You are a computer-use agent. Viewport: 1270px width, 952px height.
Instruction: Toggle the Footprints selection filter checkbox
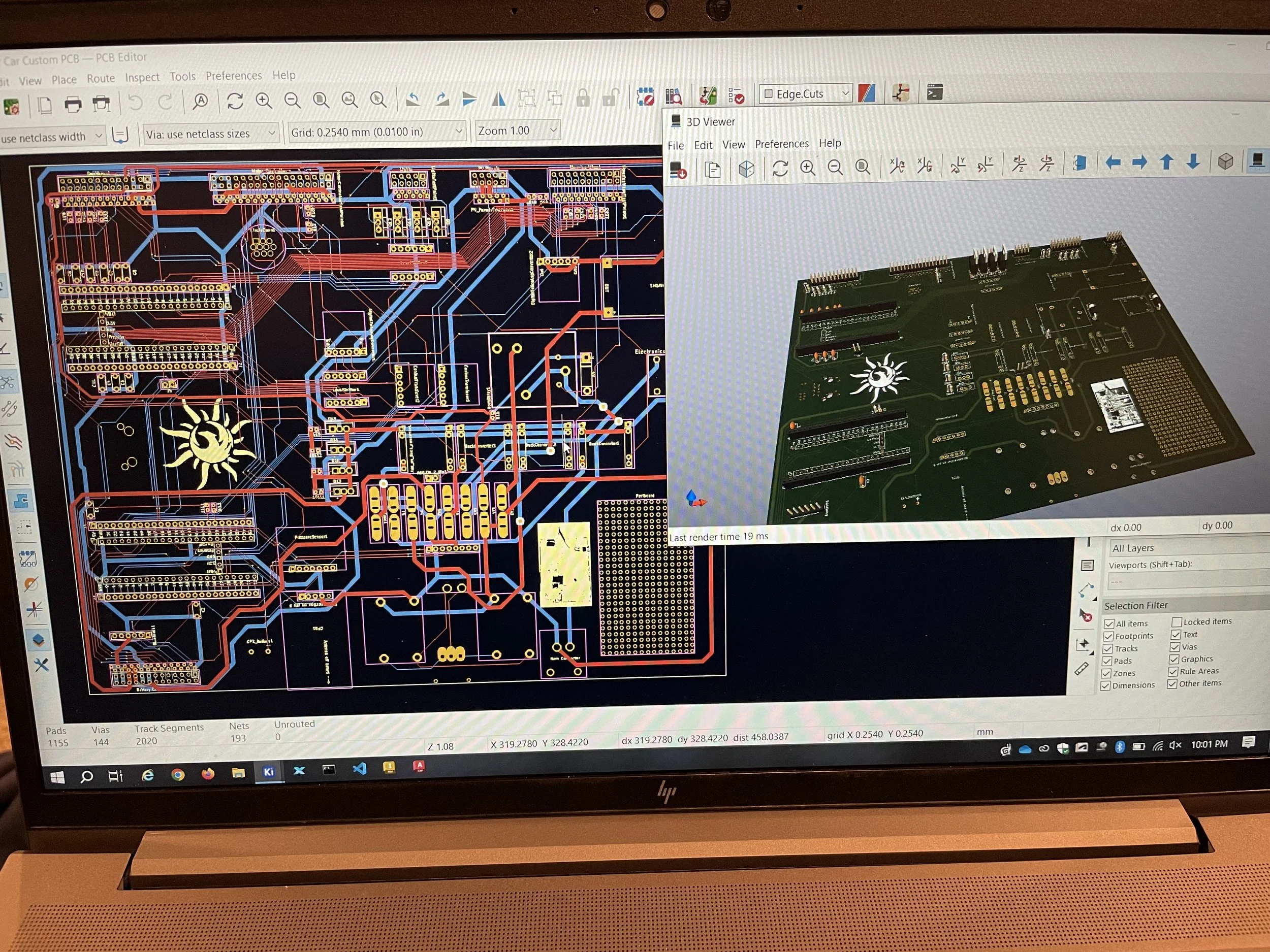click(1108, 636)
